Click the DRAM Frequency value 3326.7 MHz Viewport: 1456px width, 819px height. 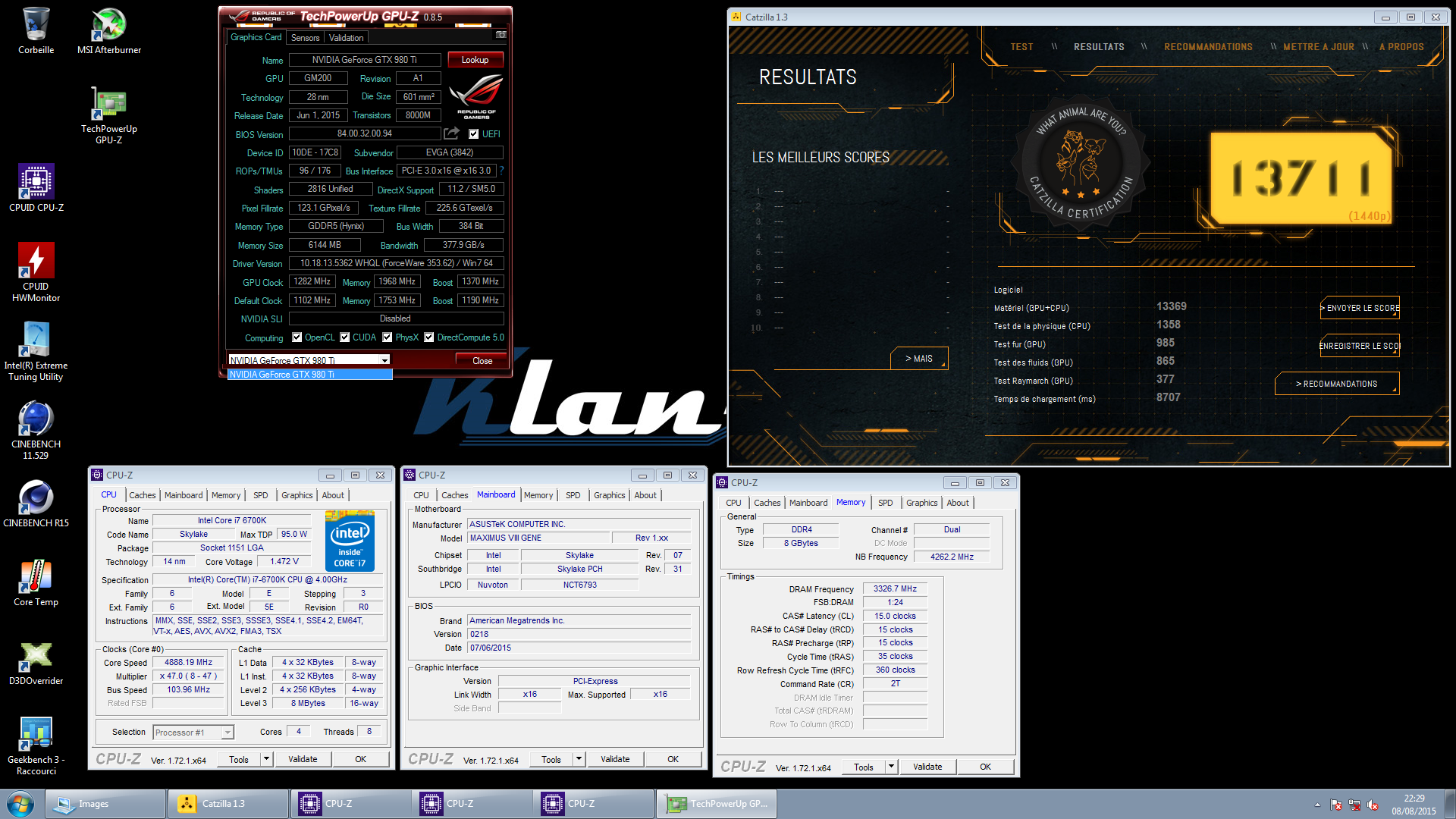pos(895,589)
